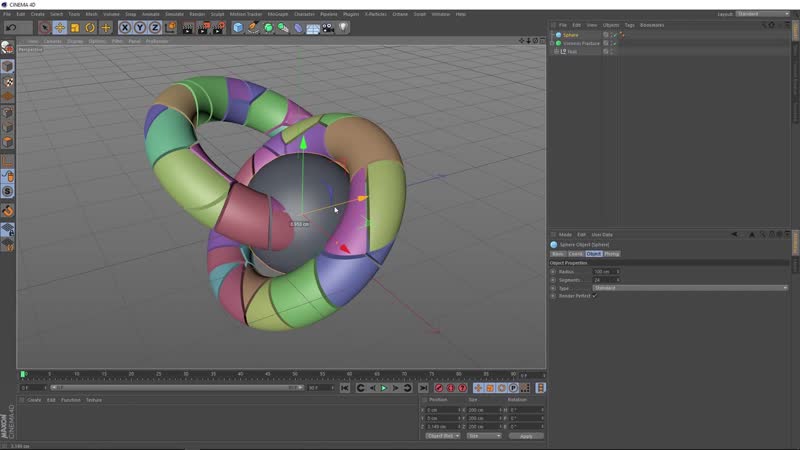Click Render View clapperboard icon

coord(188,28)
